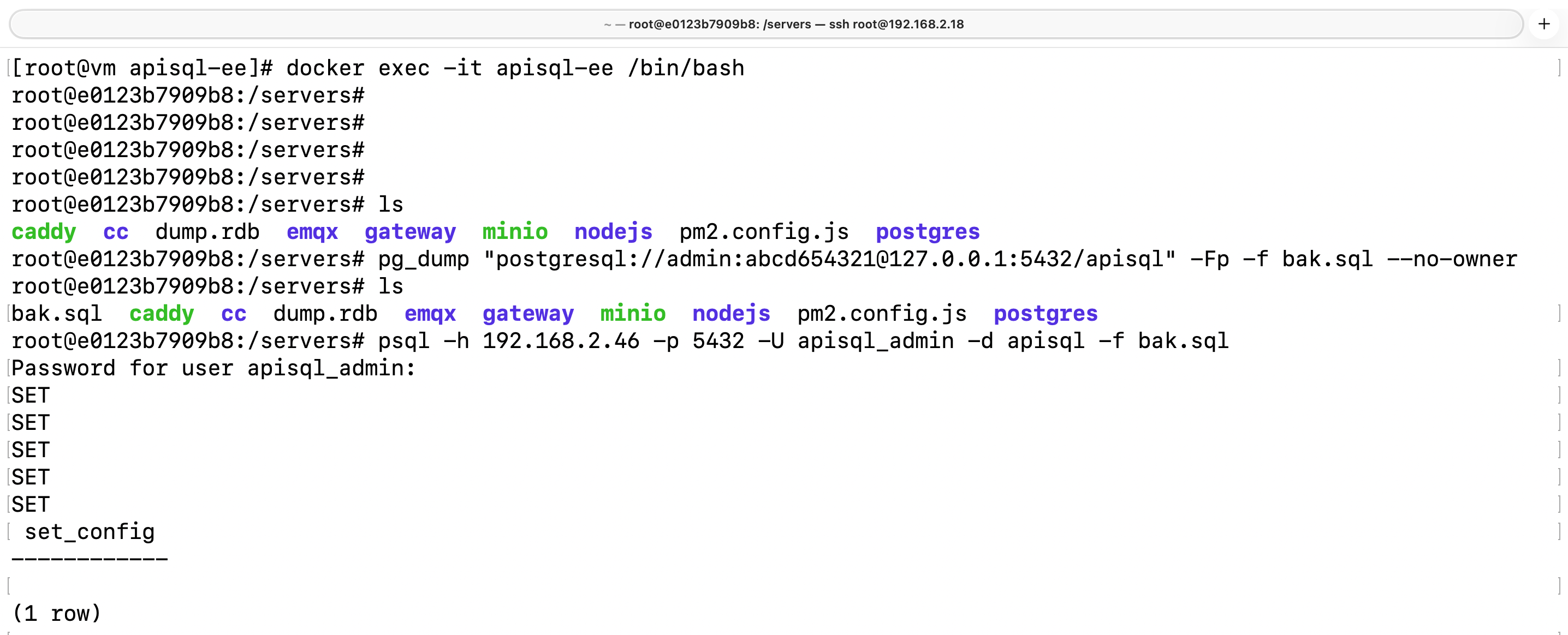Click postgres directory in the first ls output
The image size is (1568, 635).
point(927,232)
